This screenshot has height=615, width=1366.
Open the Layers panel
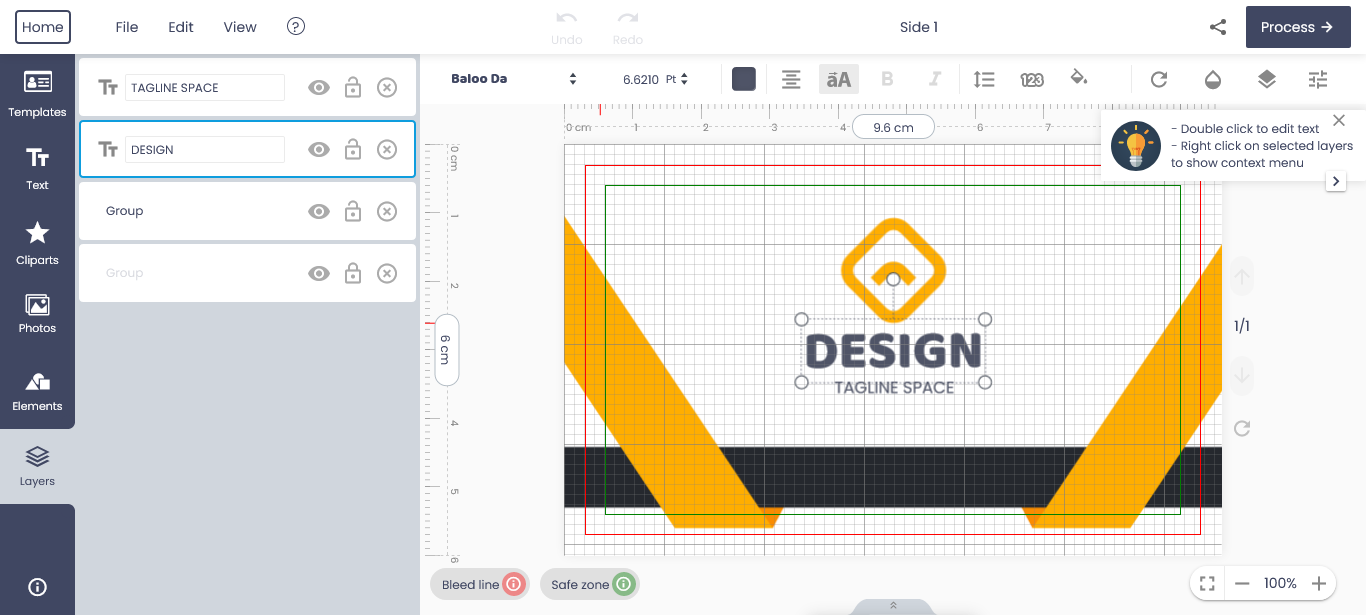tap(37, 466)
